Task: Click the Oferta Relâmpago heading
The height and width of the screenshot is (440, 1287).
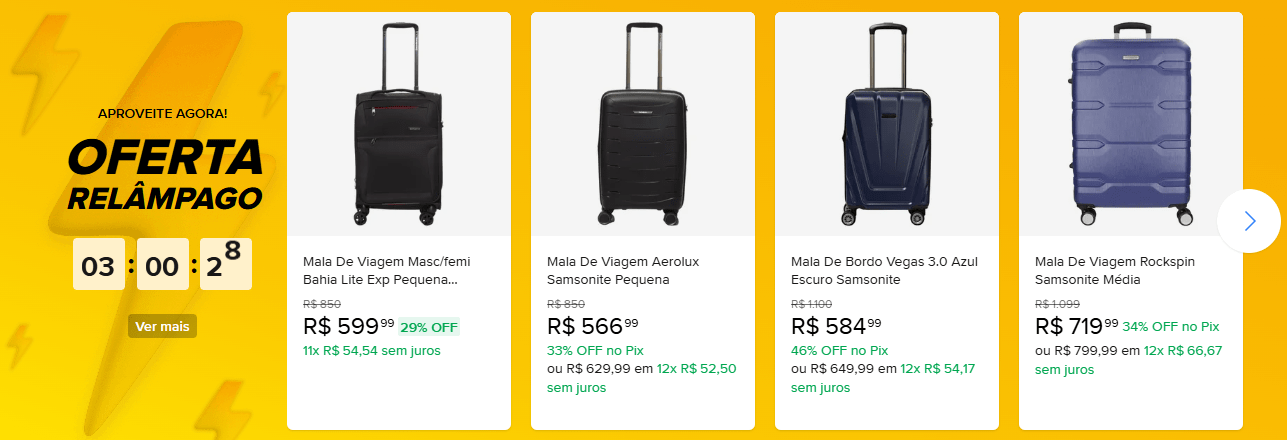Action: click(165, 175)
